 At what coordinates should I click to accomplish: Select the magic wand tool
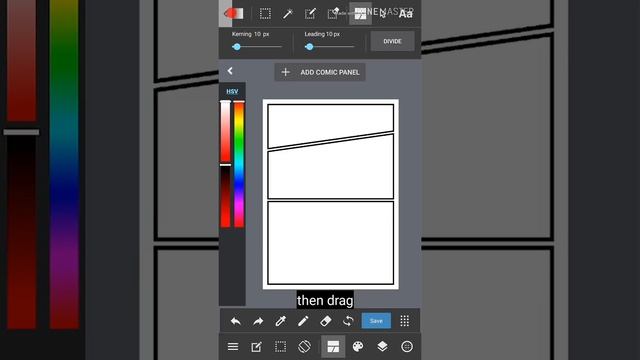pos(288,13)
